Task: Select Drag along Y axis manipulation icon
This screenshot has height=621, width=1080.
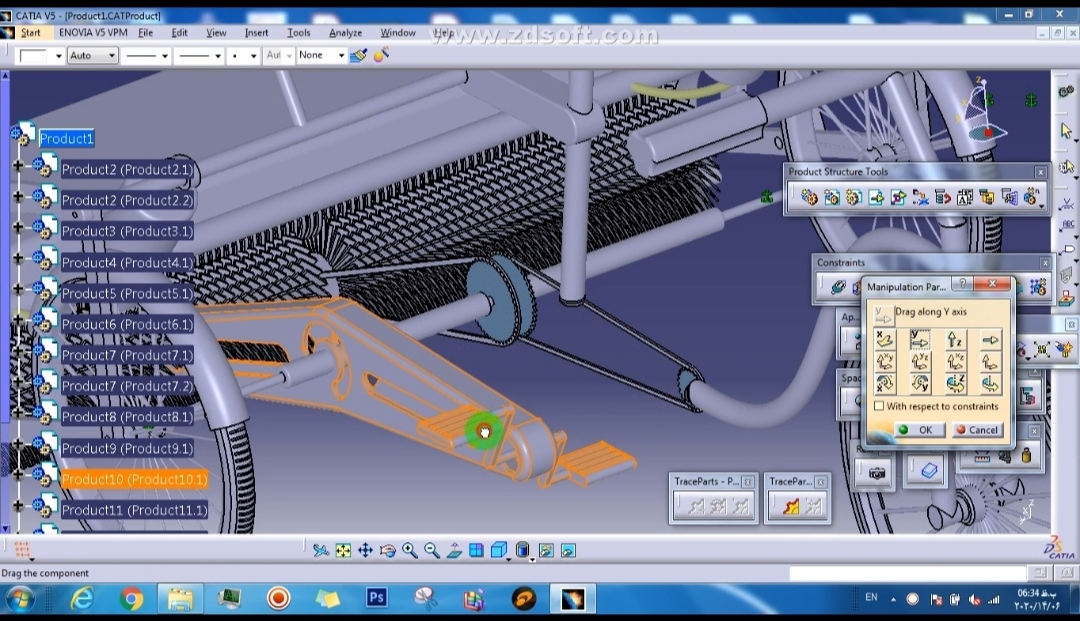Action: 920,339
